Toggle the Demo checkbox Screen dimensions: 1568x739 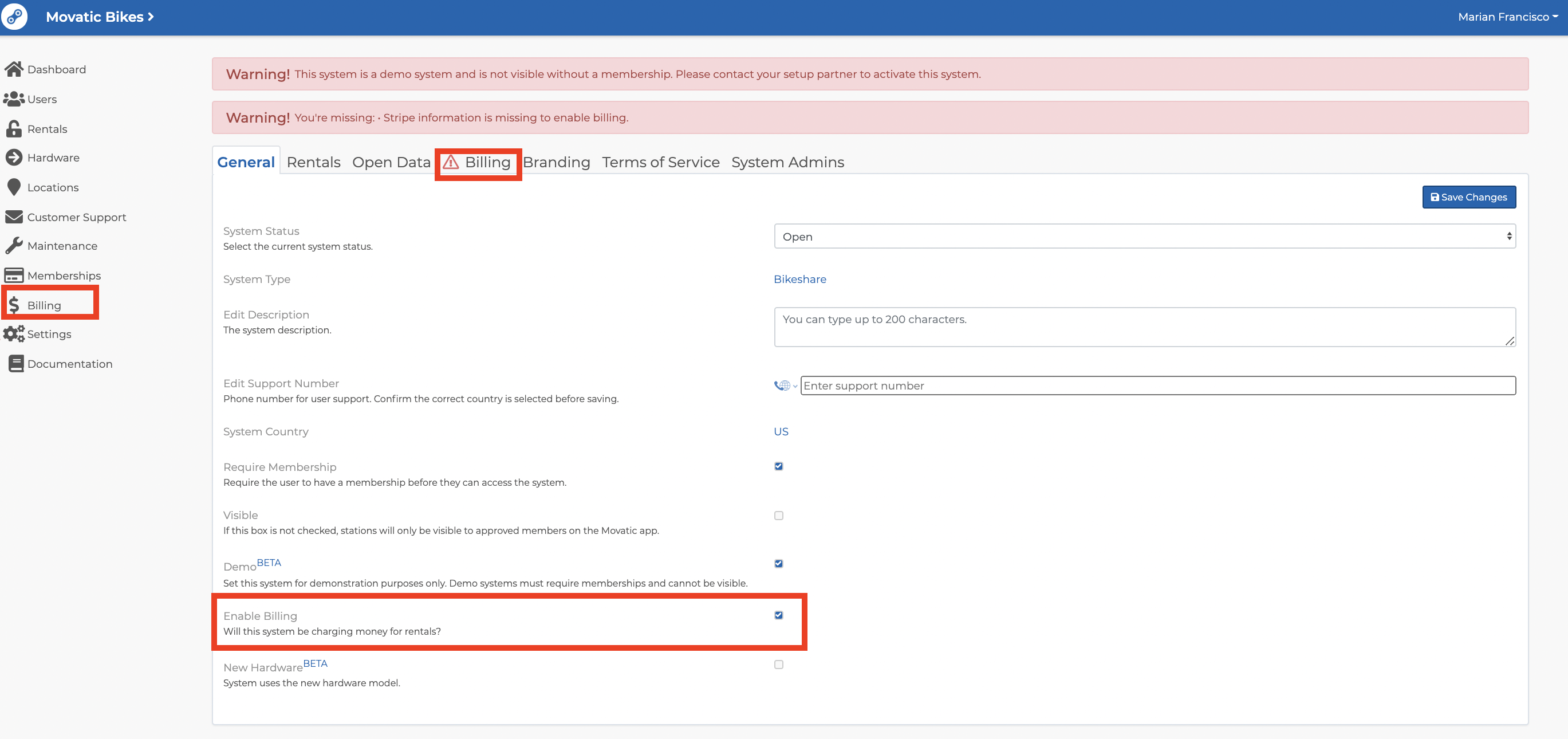[x=778, y=564]
